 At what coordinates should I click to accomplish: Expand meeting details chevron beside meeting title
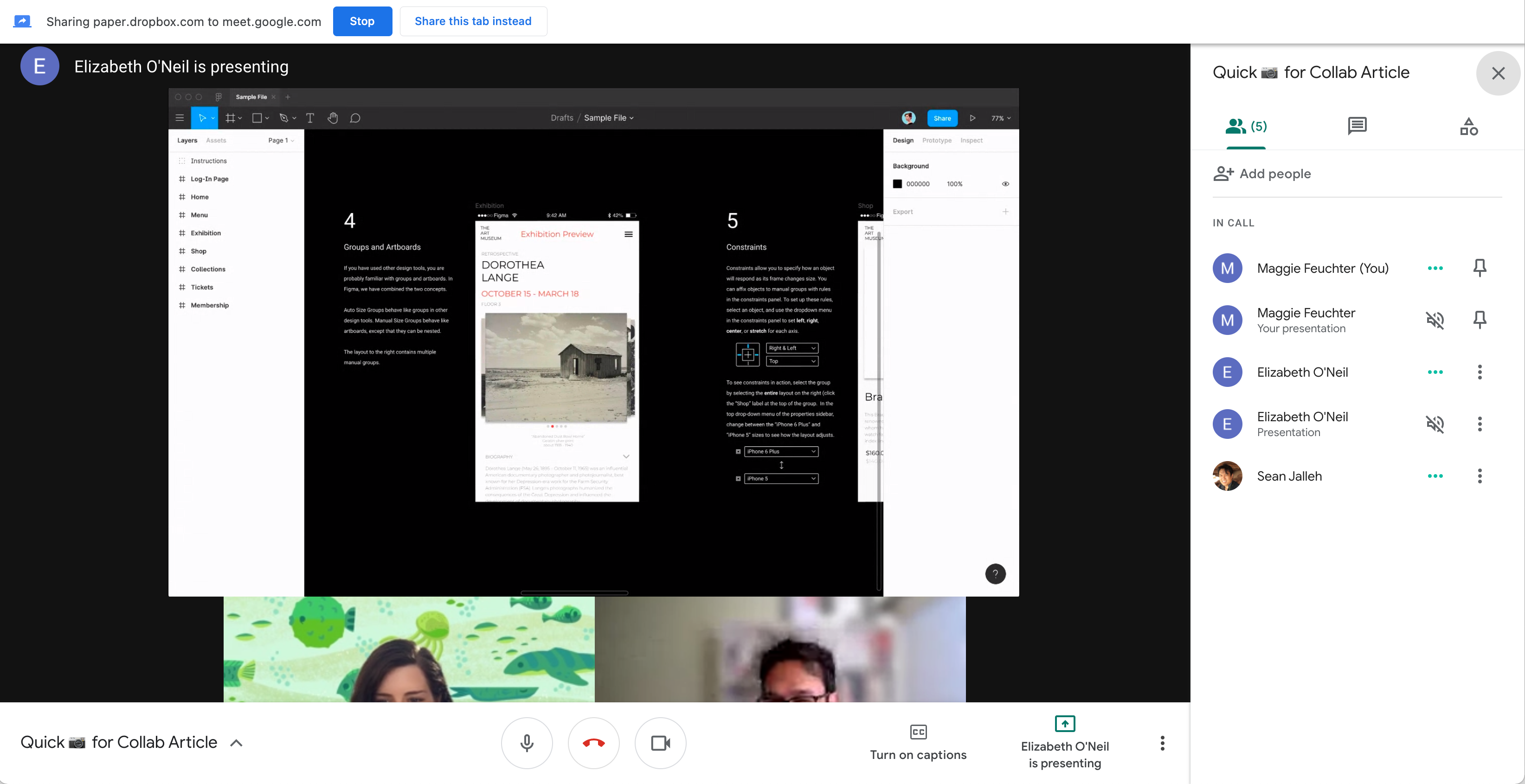[236, 743]
